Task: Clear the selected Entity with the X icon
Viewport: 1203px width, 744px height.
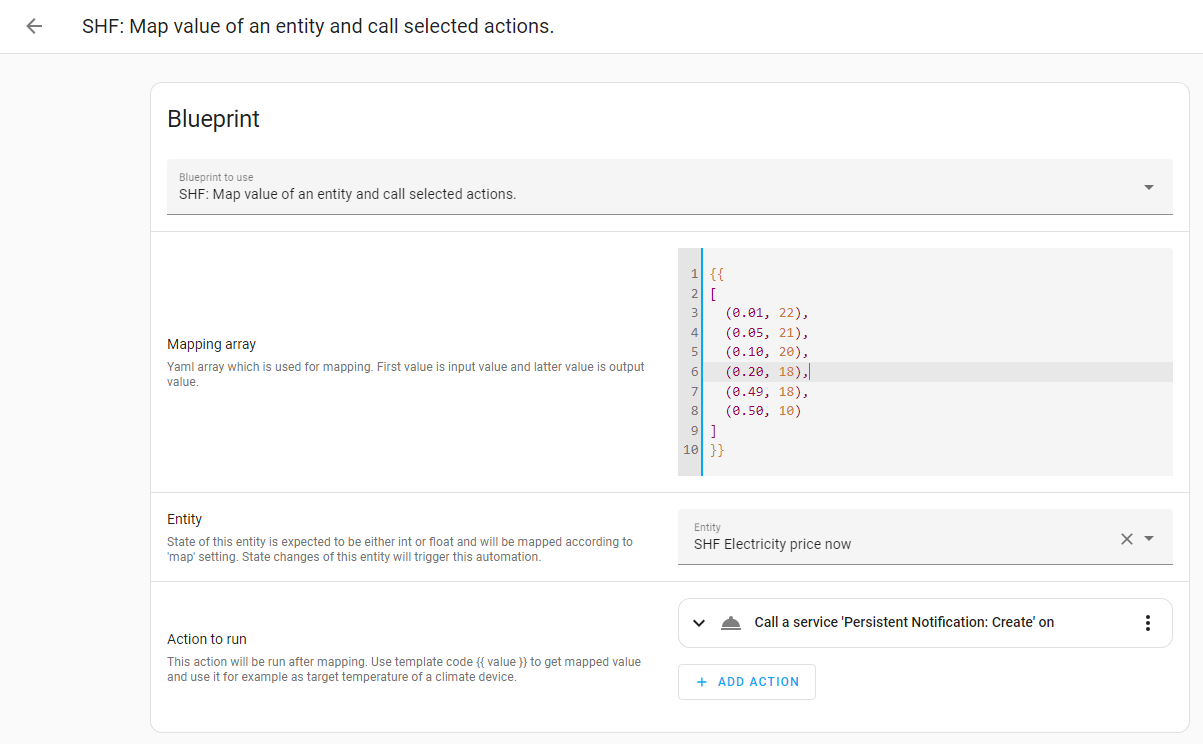Action: tap(1126, 539)
